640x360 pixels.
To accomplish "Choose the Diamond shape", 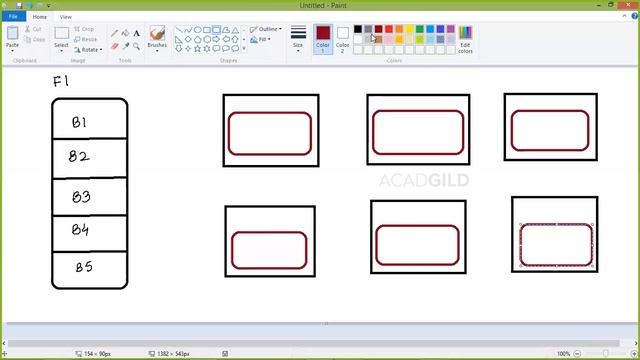I will (x=188, y=40).
